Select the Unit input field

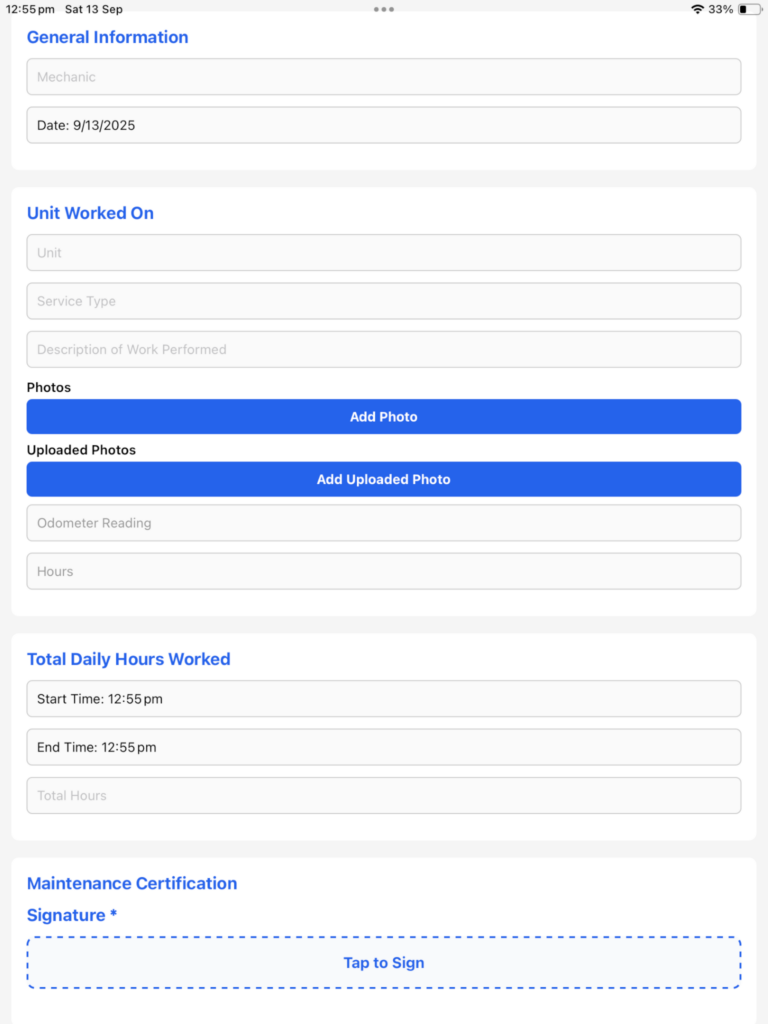384,253
